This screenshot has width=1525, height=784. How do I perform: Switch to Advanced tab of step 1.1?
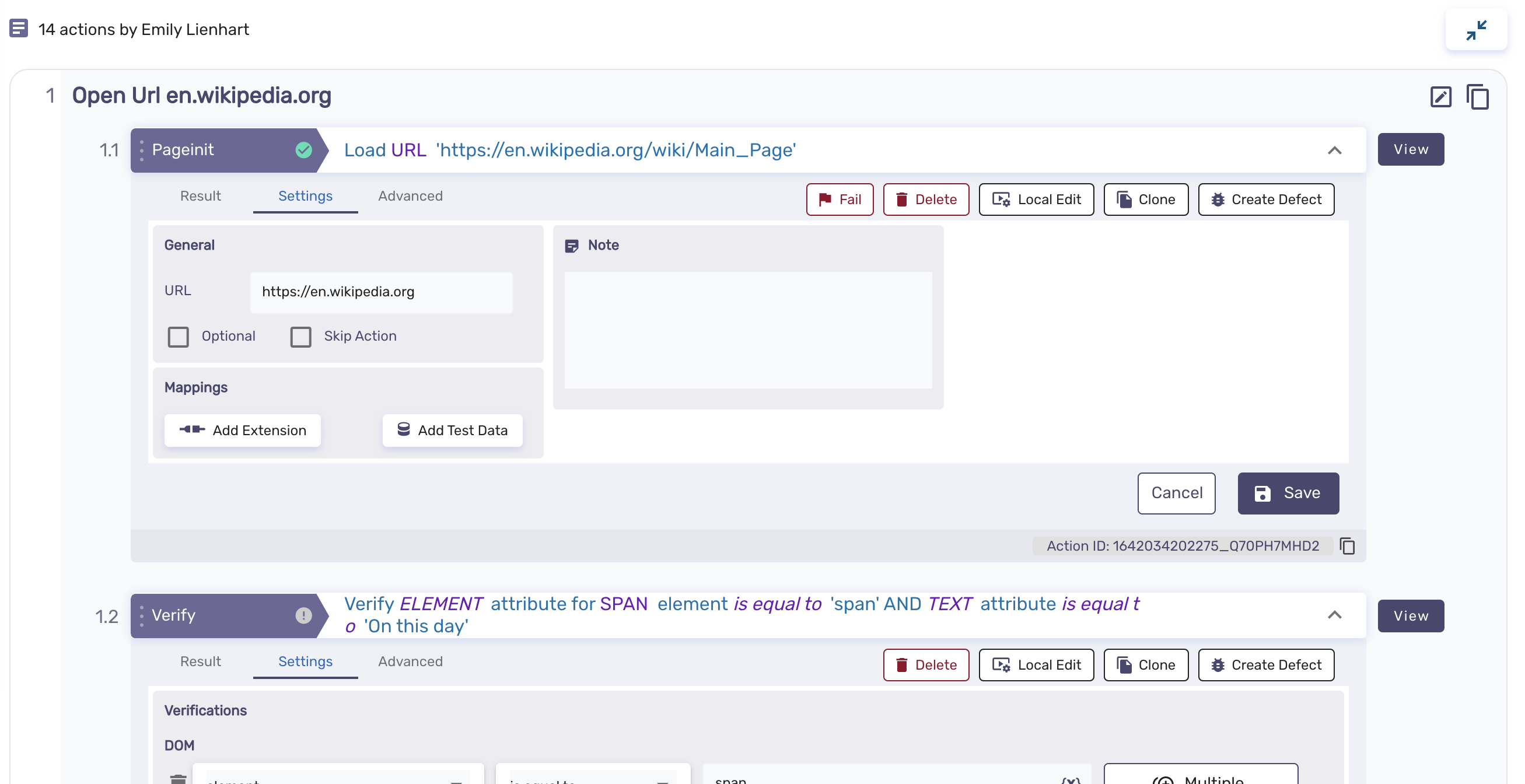click(410, 196)
